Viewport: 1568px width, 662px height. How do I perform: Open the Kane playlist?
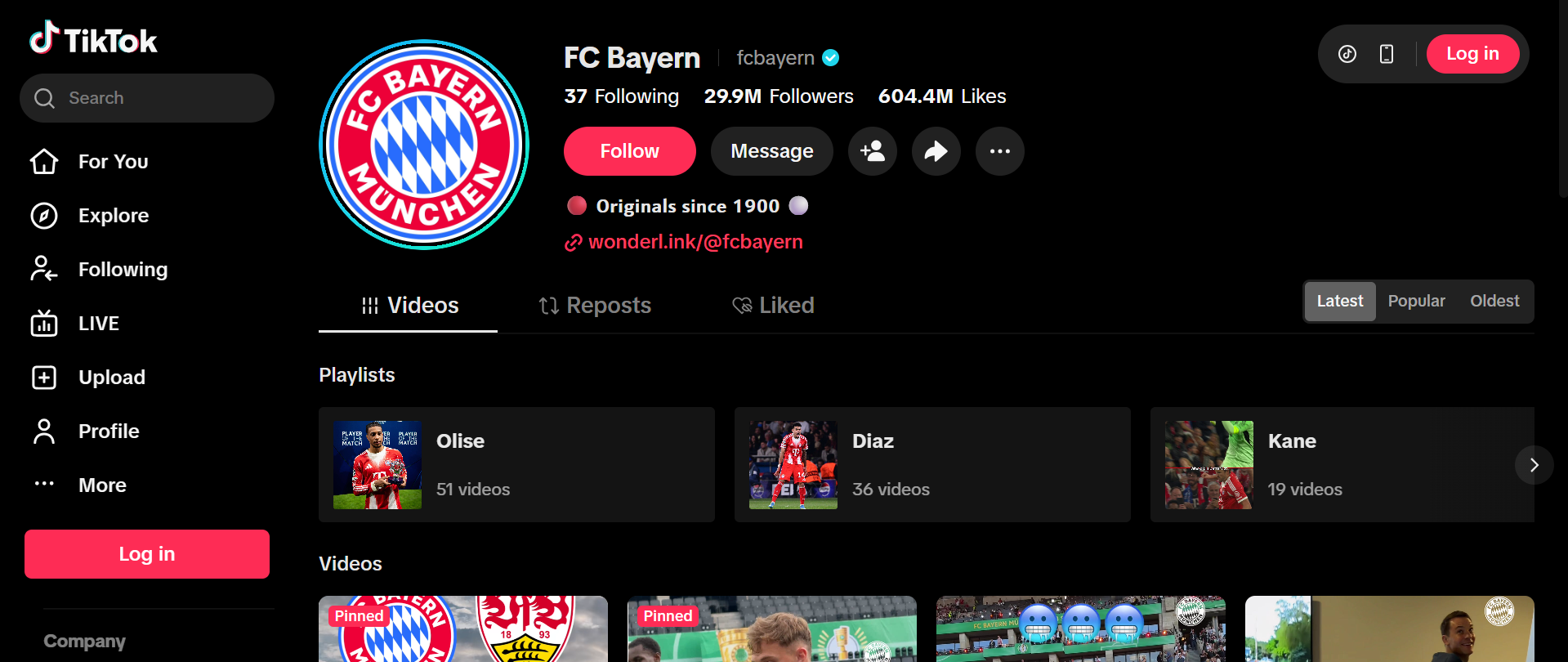1342,465
